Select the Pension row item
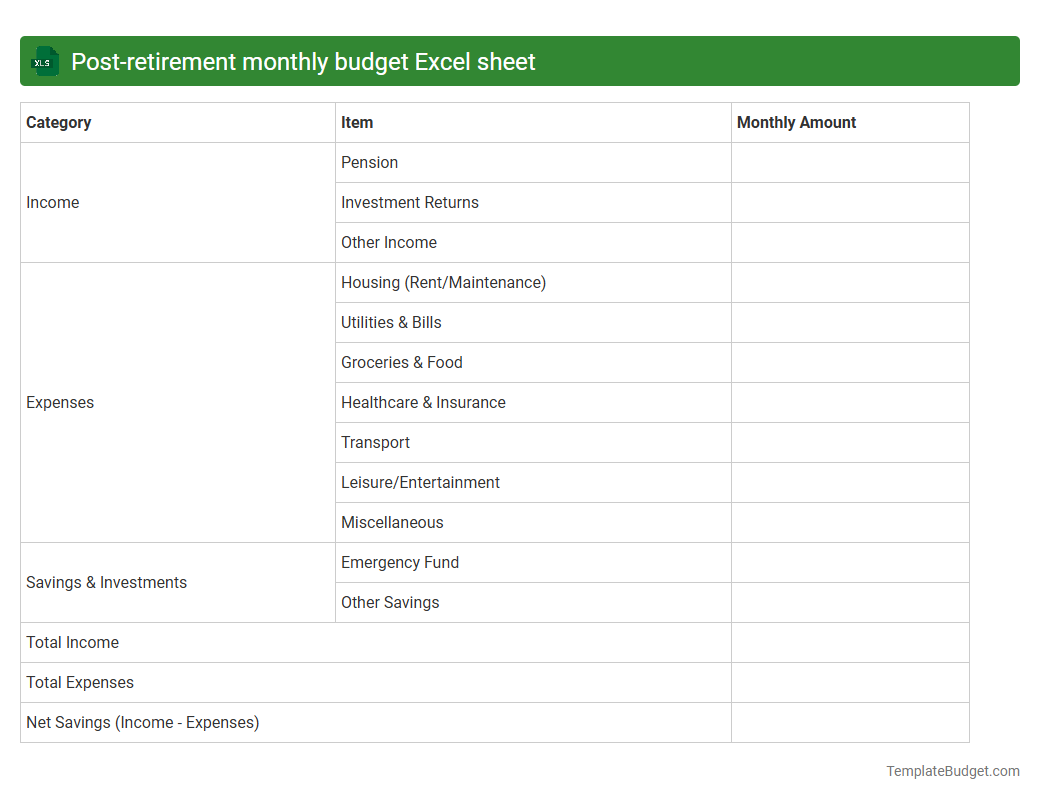 tap(369, 162)
